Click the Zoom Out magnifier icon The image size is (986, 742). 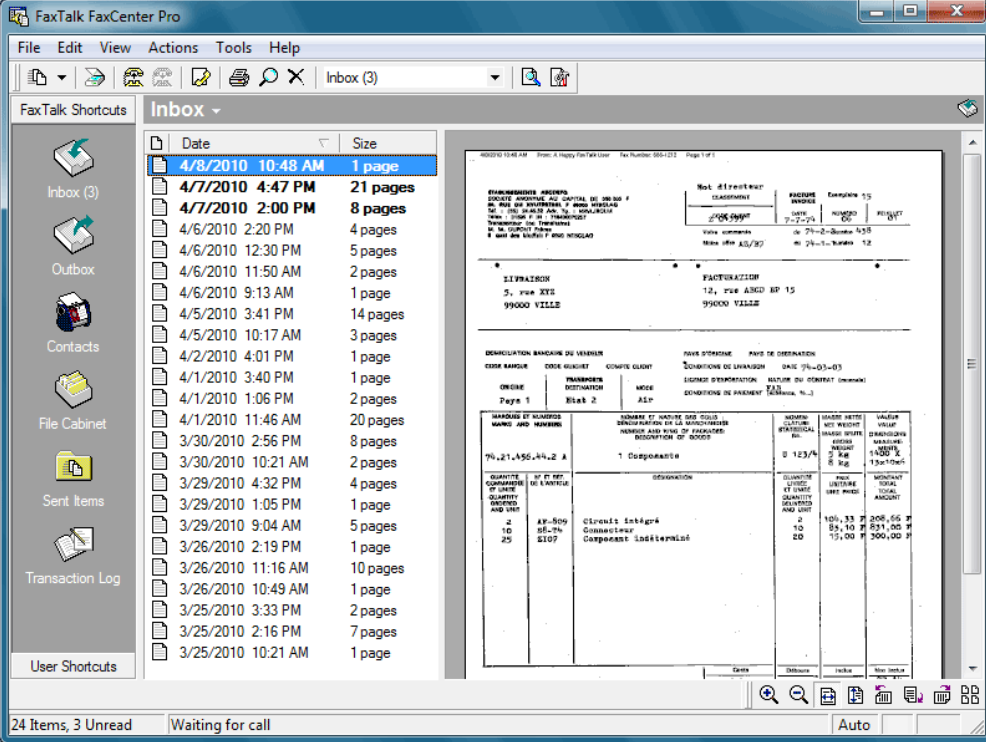click(798, 695)
